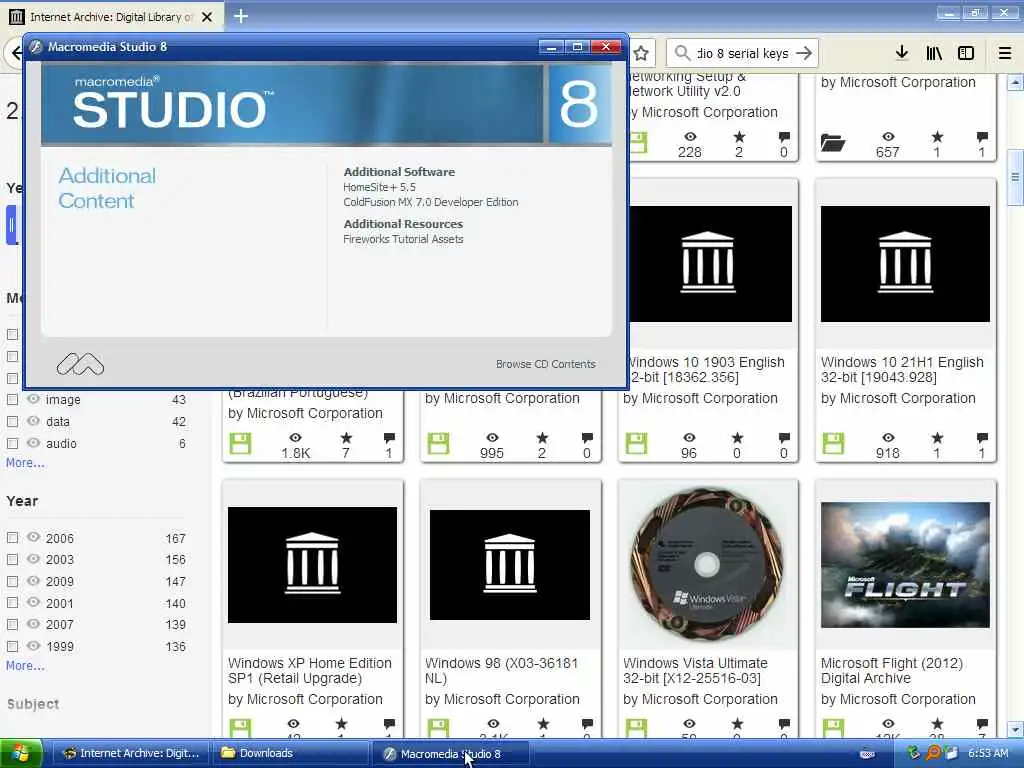This screenshot has height=768, width=1024.
Task: Click software floppy icon on 918 views card
Action: [x=833, y=444]
